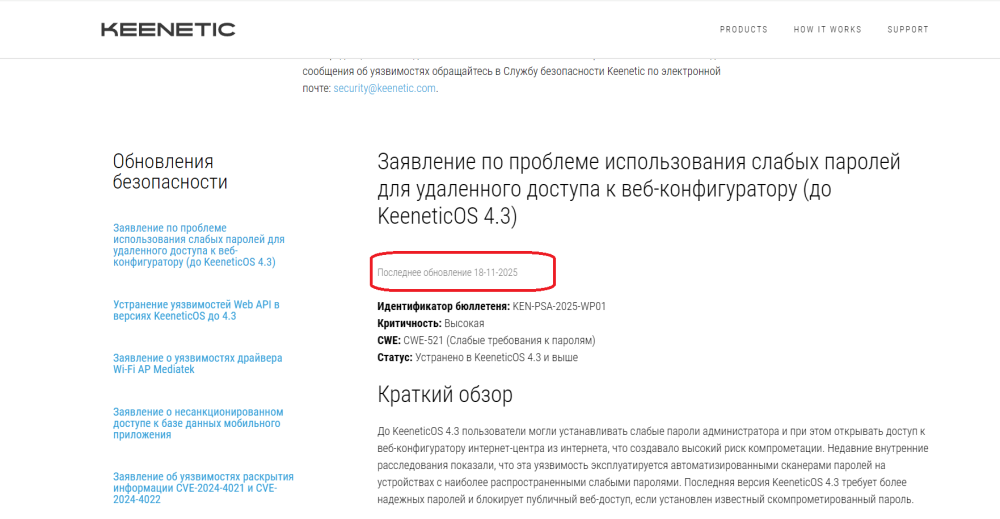Viewport: 1000px width, 519px height.
Task: Click the 'Краткий обзор' section heading
Action: (x=445, y=395)
